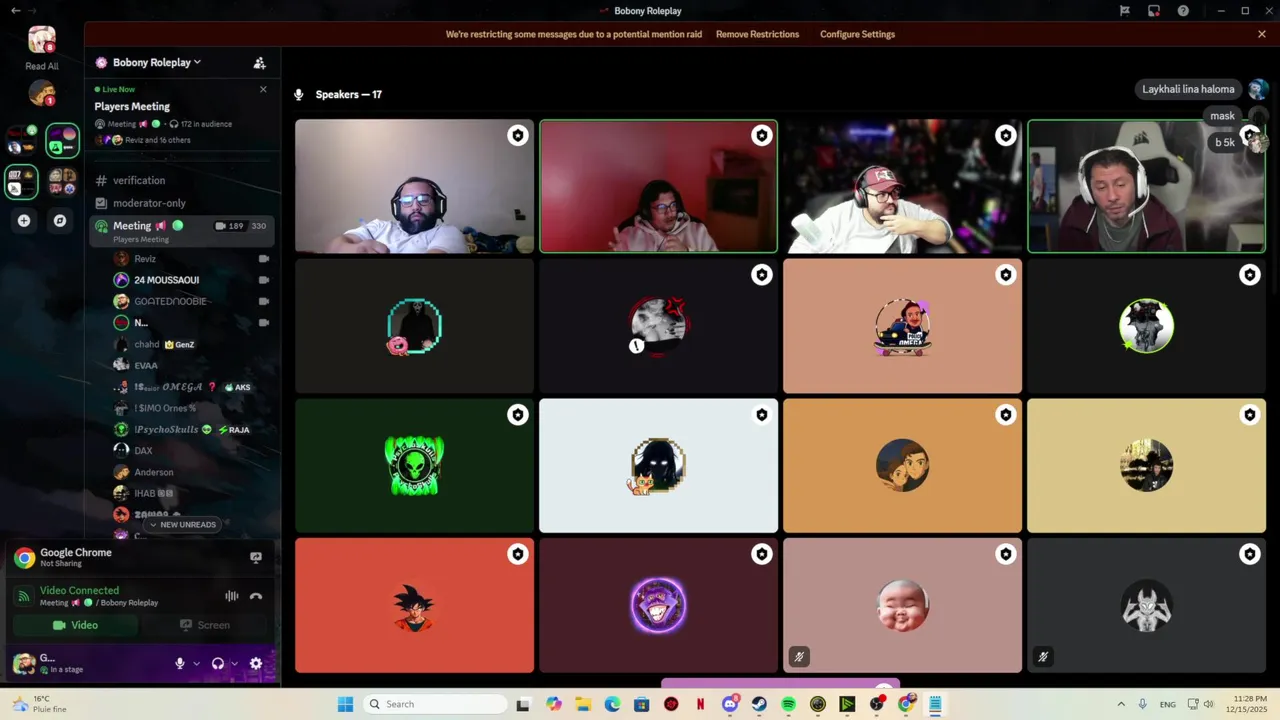Open File Explorer from the taskbar
The image size is (1280, 720).
coord(583,704)
